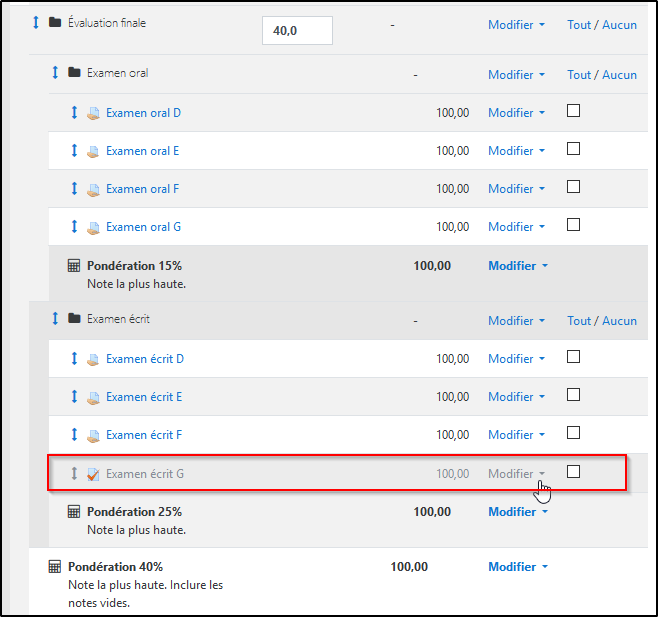
Task: Click the Examen oral E assignment icon
Action: [x=93, y=151]
